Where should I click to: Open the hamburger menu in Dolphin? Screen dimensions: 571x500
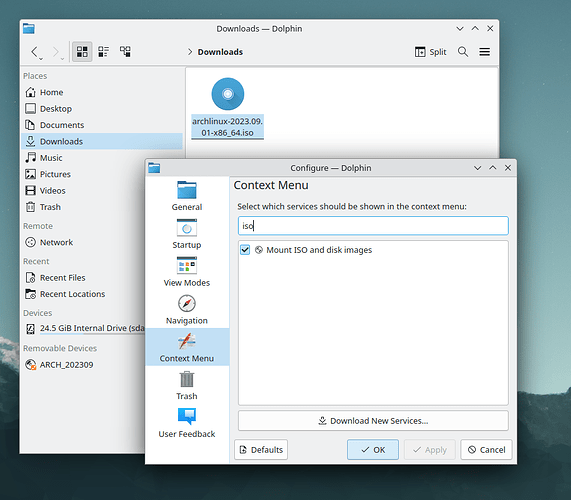484,52
